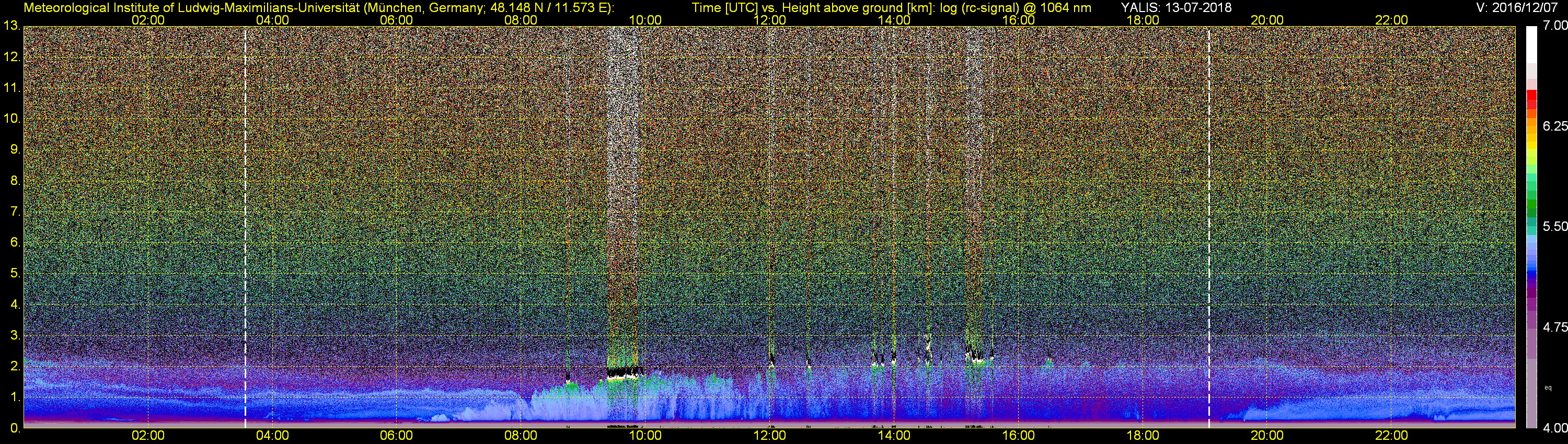Click the 08:00 label on the top time axis
The height and width of the screenshot is (444, 1568).
pyautogui.click(x=521, y=20)
